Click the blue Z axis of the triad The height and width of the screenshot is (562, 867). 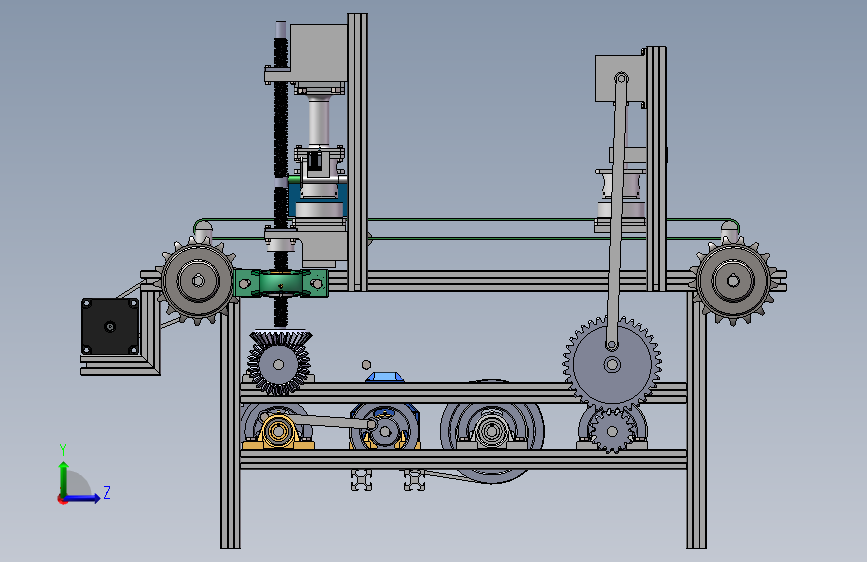coord(82,498)
